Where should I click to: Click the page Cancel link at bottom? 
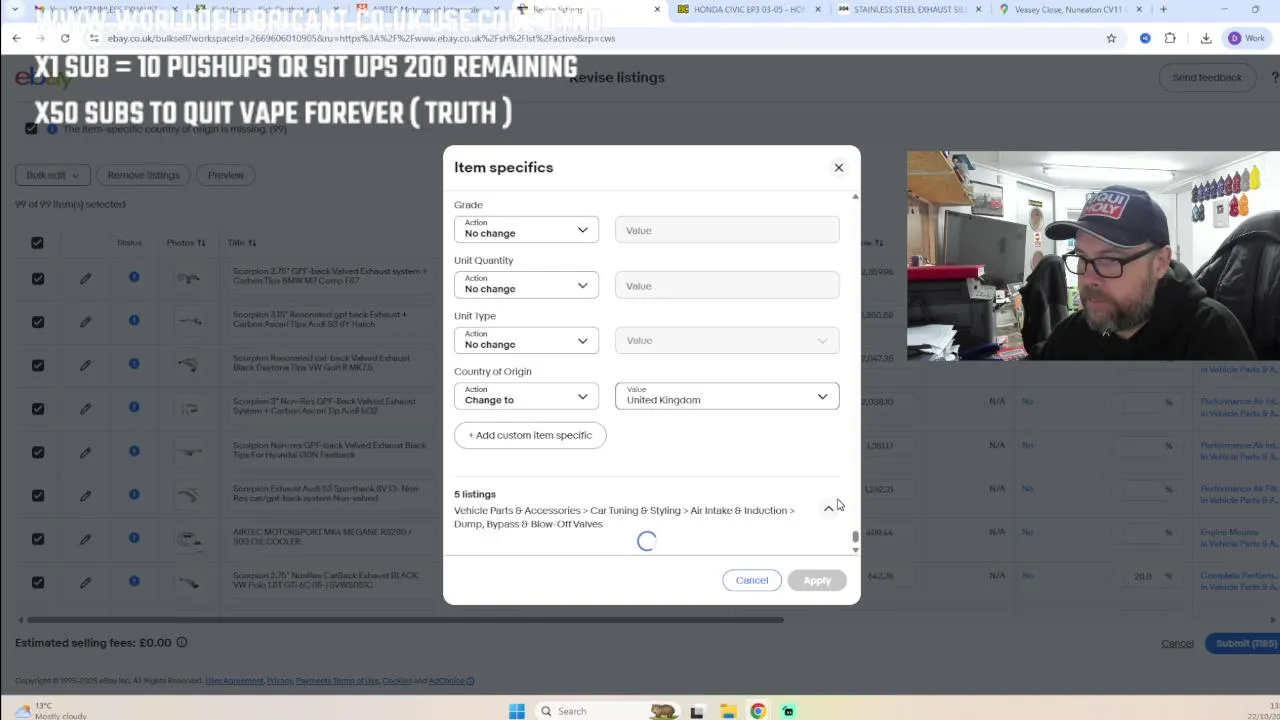pos(1177,643)
